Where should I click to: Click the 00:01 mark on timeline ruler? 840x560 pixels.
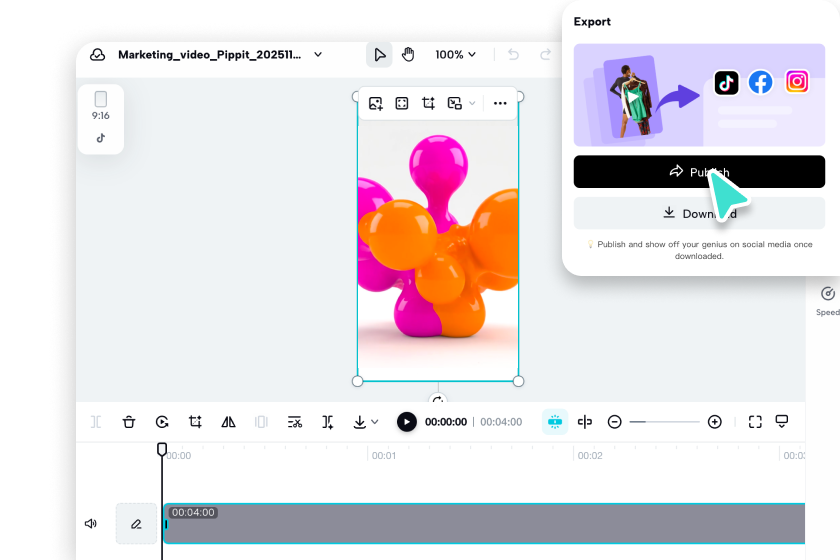click(x=384, y=456)
